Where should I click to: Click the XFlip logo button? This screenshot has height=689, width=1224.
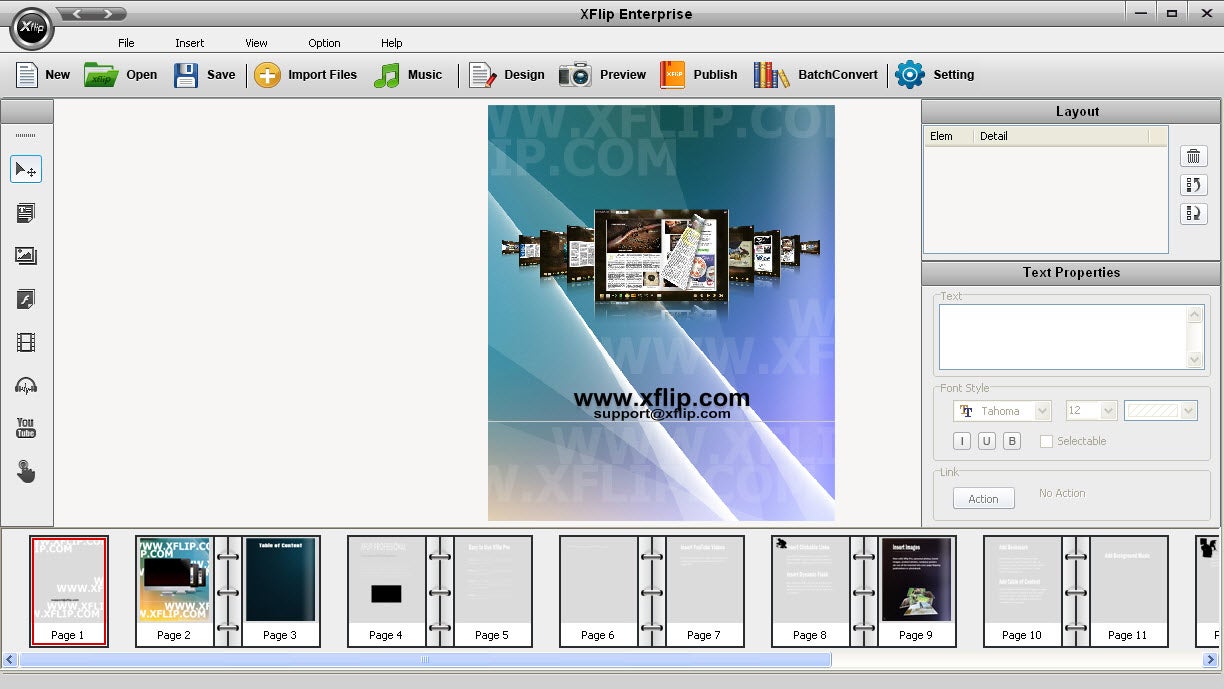[x=31, y=28]
